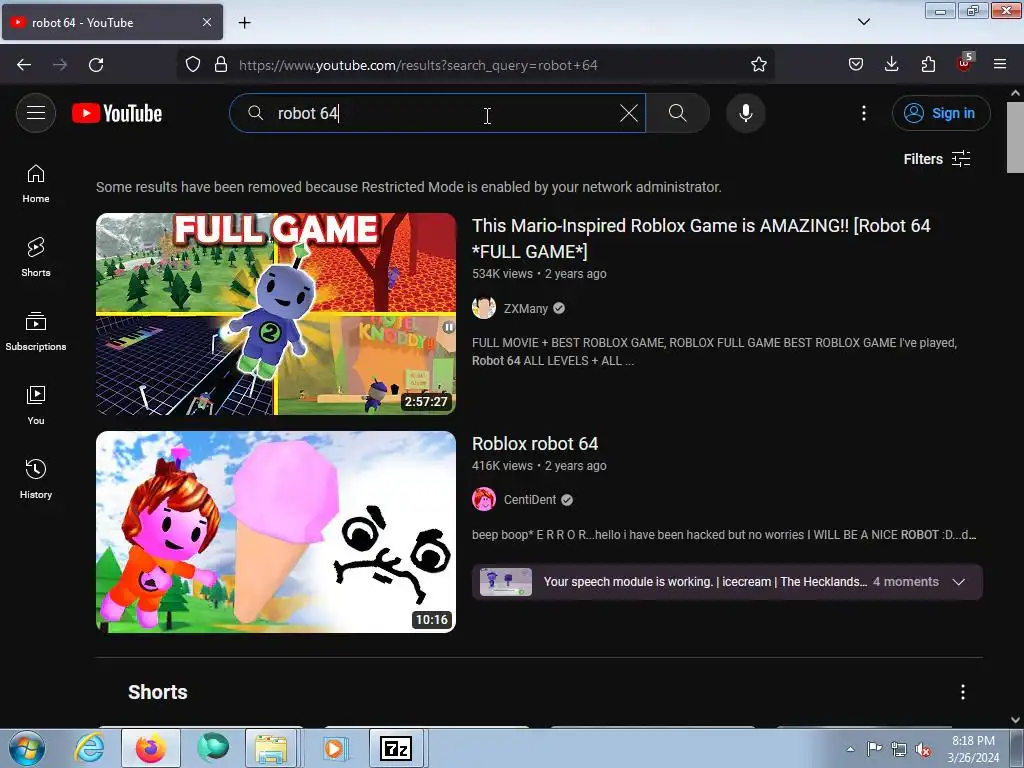The width and height of the screenshot is (1024, 768).
Task: Open a new browser tab
Action: (x=244, y=23)
